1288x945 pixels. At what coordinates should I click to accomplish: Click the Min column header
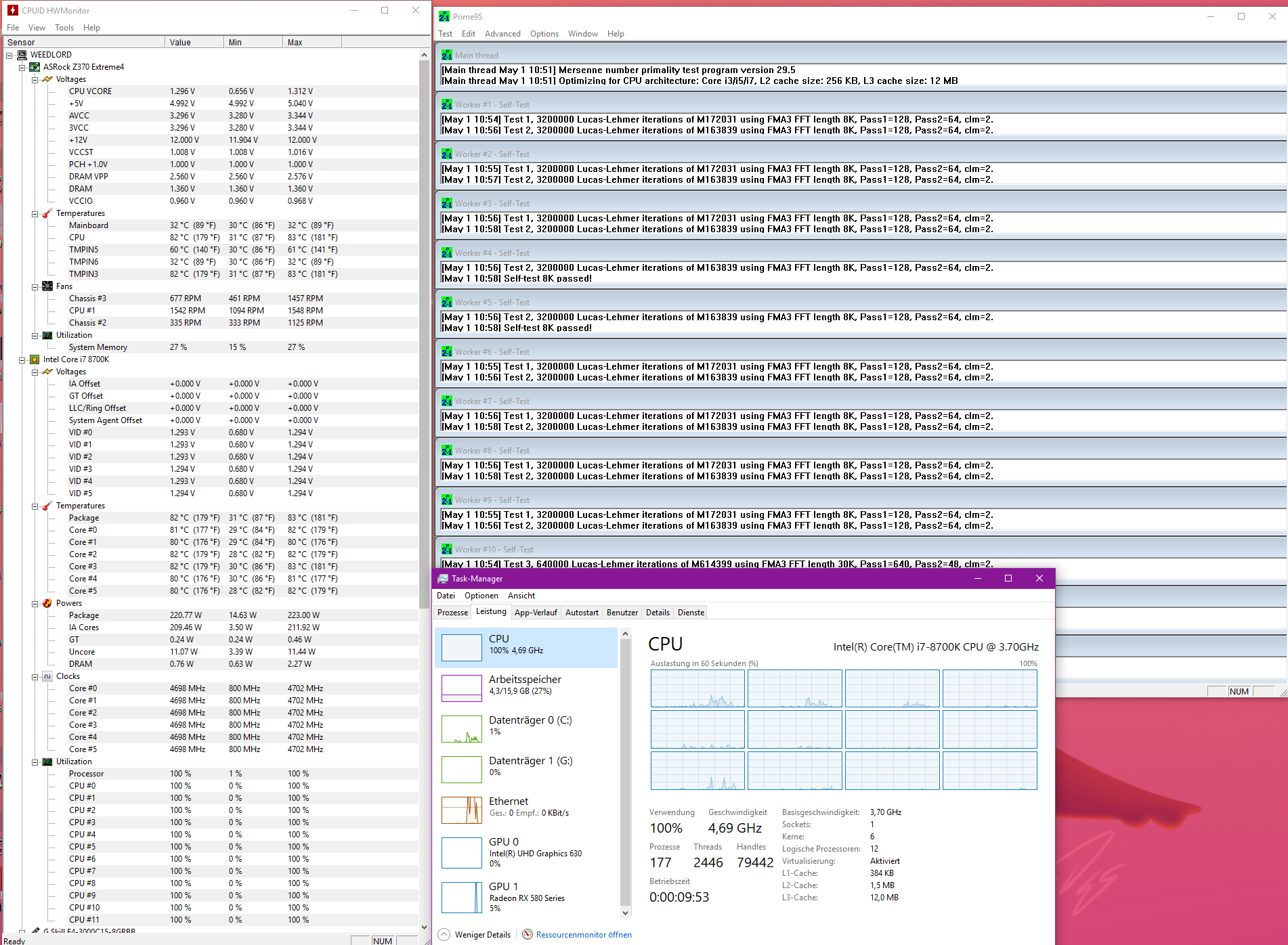253,42
